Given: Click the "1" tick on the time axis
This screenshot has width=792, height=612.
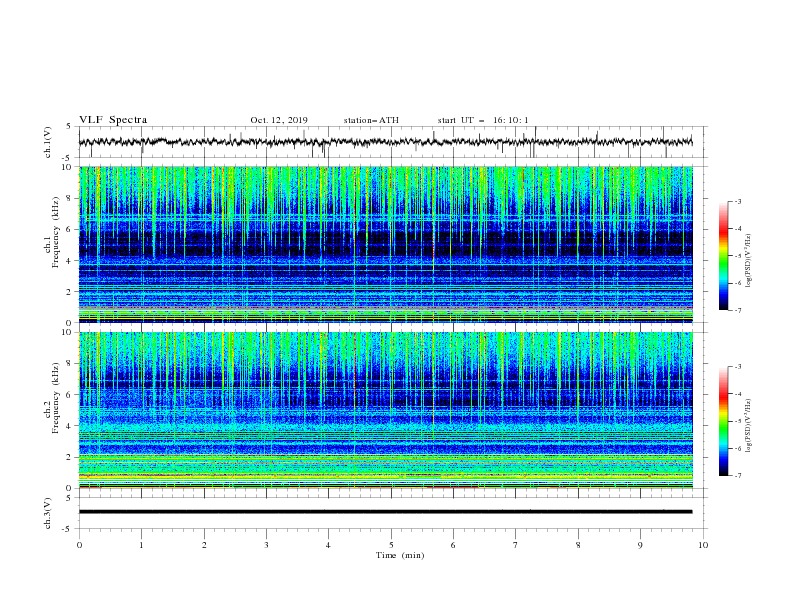Looking at the screenshot, I should [x=141, y=545].
